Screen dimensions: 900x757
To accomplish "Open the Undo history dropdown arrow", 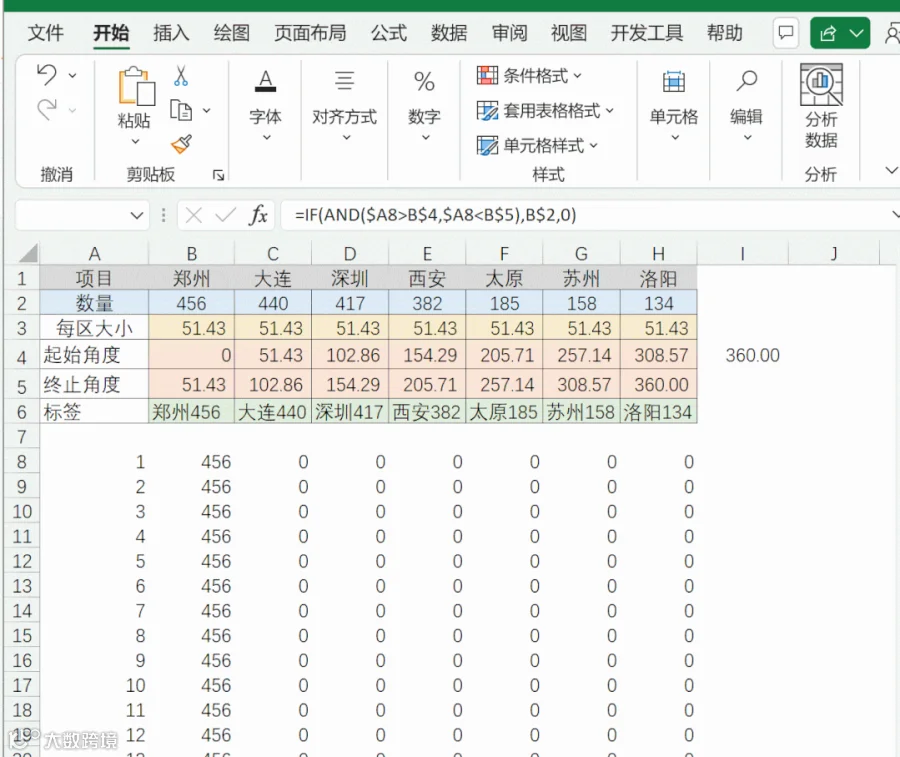I will 72,75.
